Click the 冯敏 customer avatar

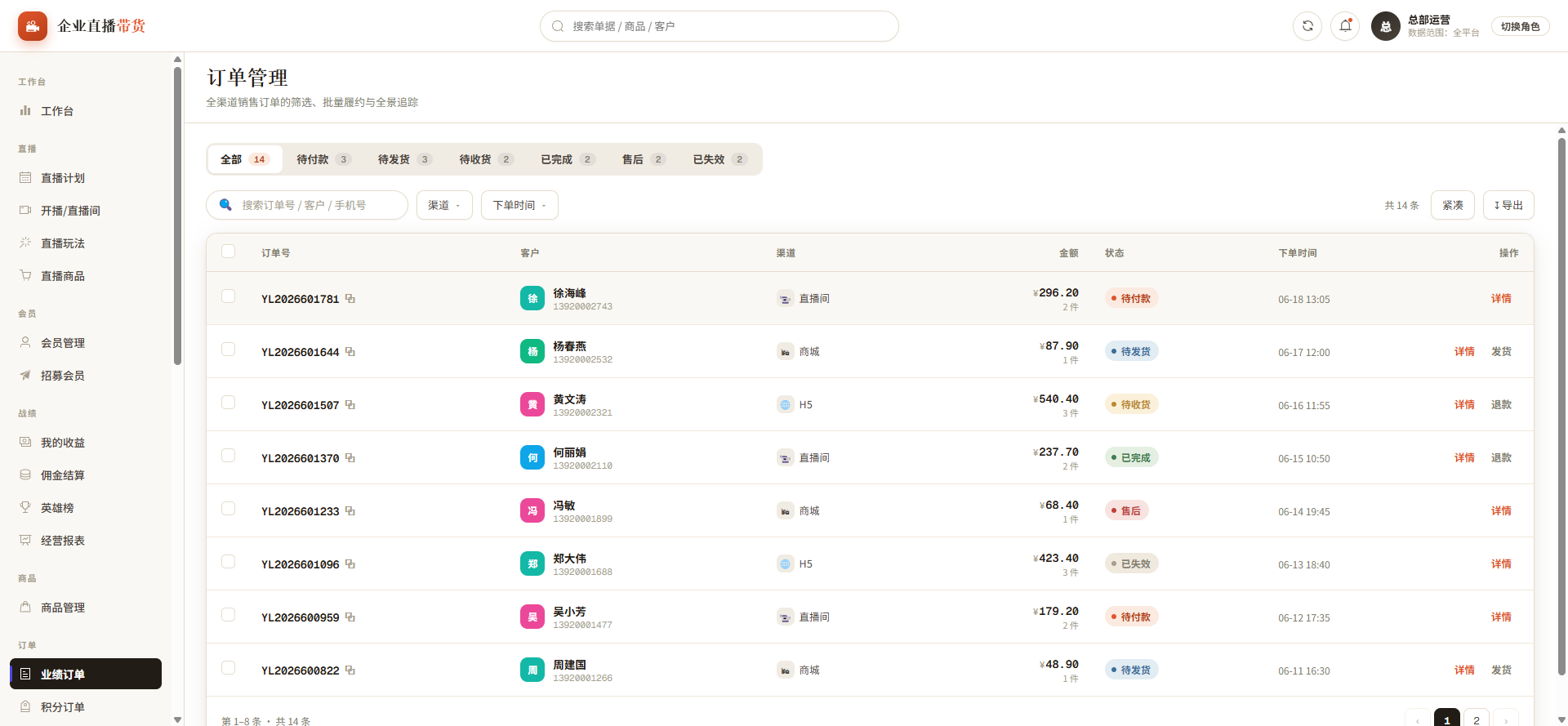tap(532, 510)
